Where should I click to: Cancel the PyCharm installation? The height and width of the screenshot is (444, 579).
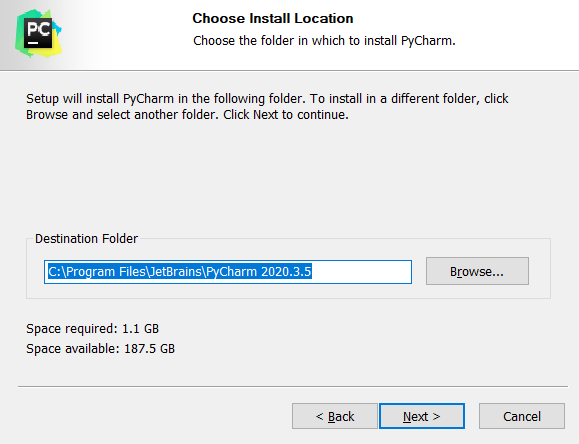click(522, 416)
